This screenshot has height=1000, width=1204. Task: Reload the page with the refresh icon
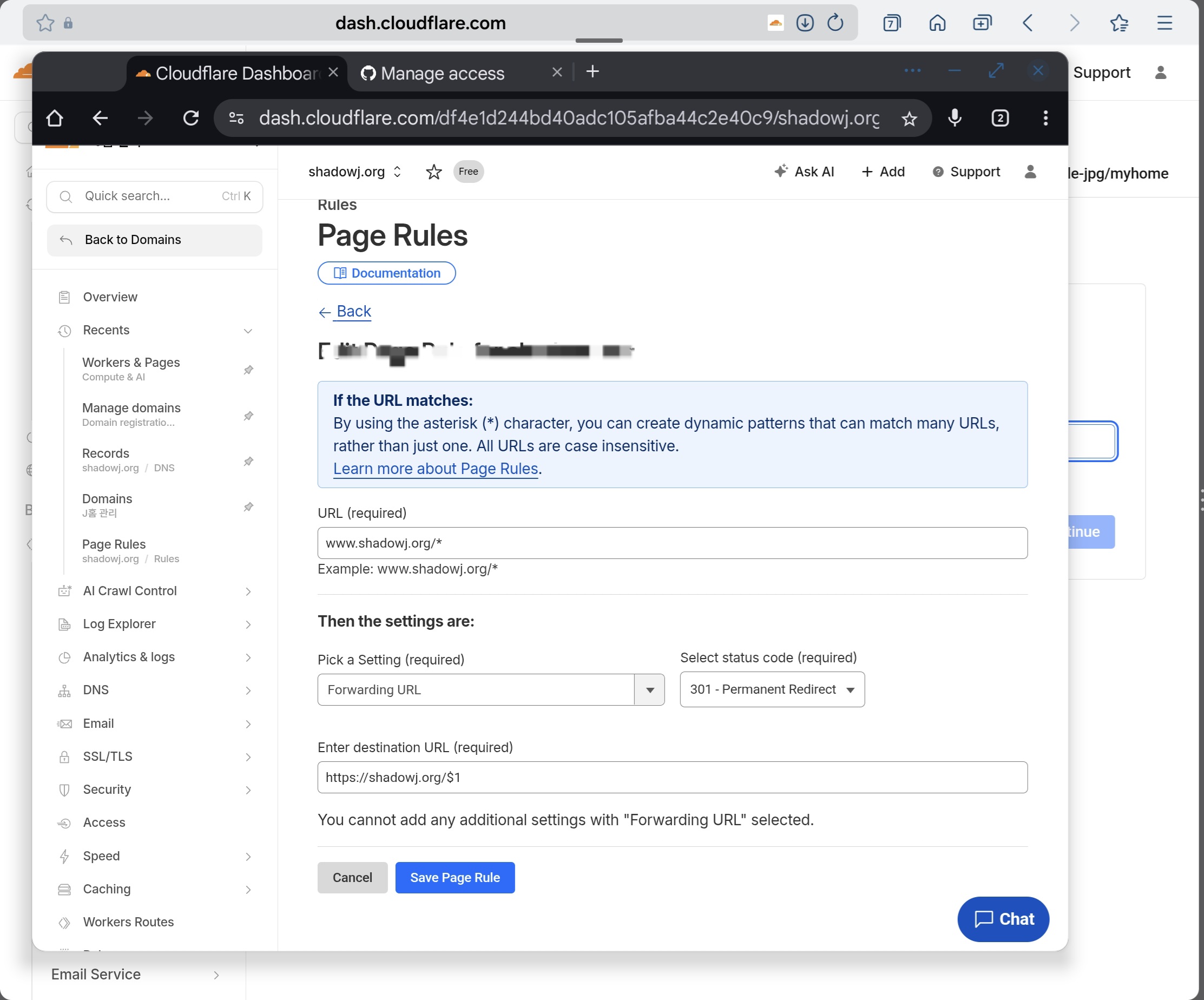(x=191, y=118)
